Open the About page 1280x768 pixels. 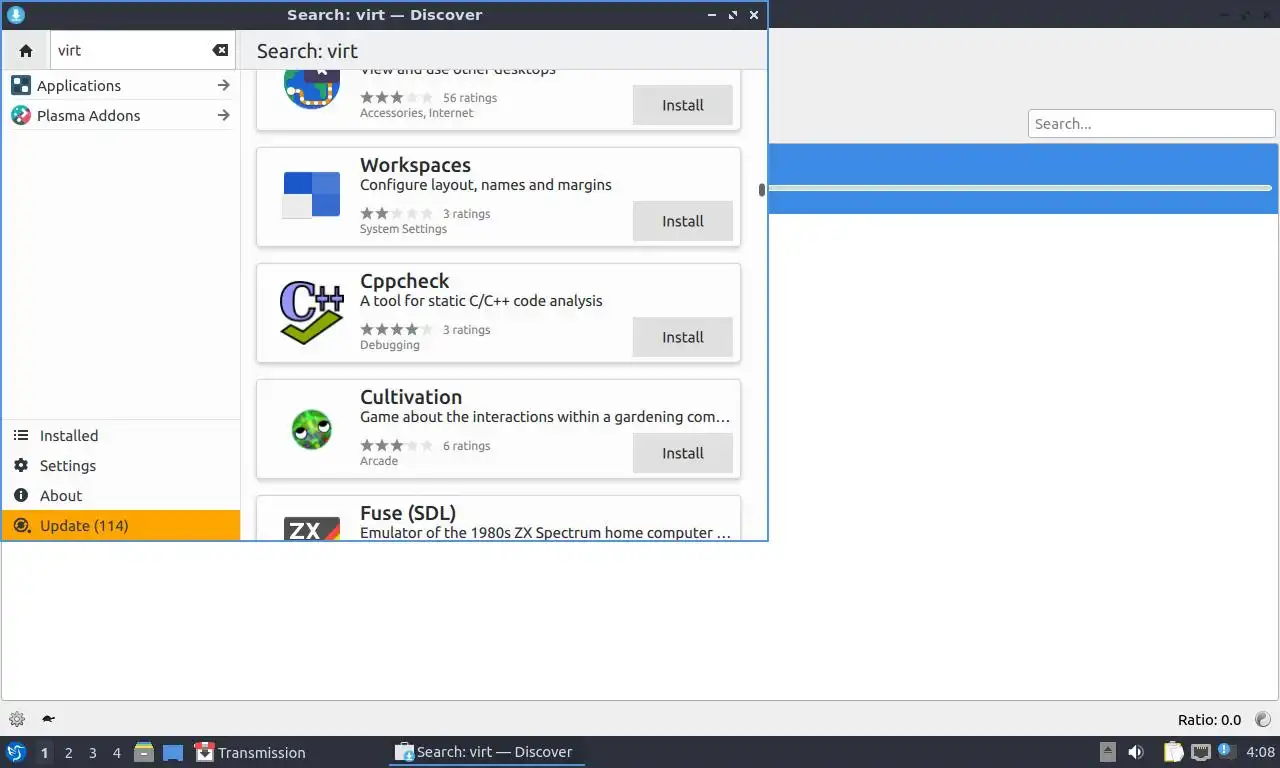(121, 496)
